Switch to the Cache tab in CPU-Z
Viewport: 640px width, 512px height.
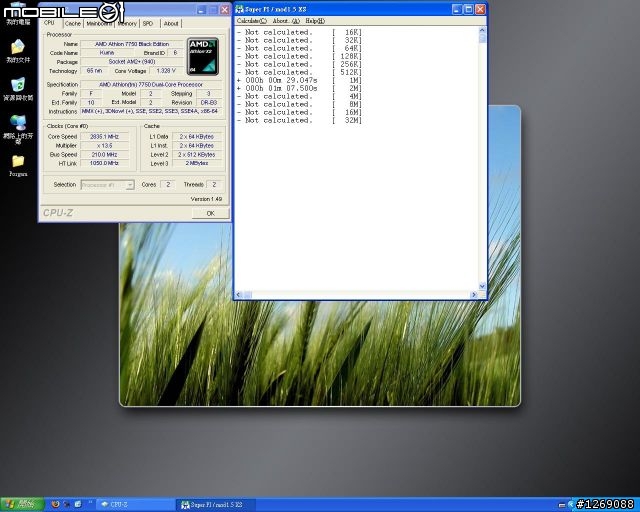coord(73,23)
